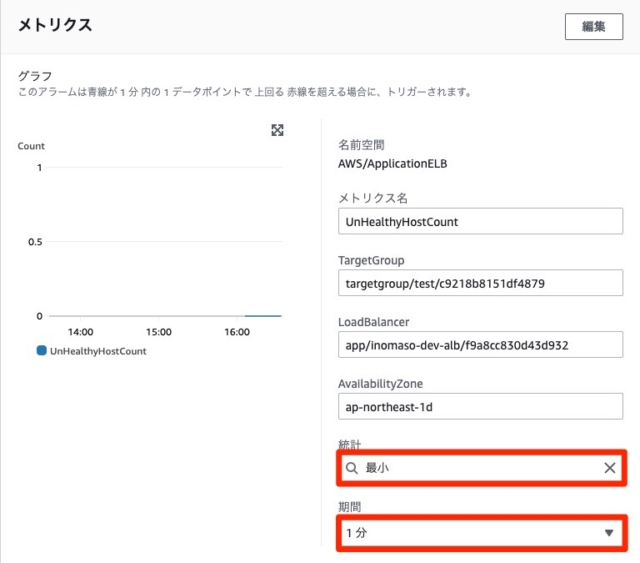The height and width of the screenshot is (563, 640).
Task: Click the 16:00 tick on graph axis
Action: coord(237,332)
